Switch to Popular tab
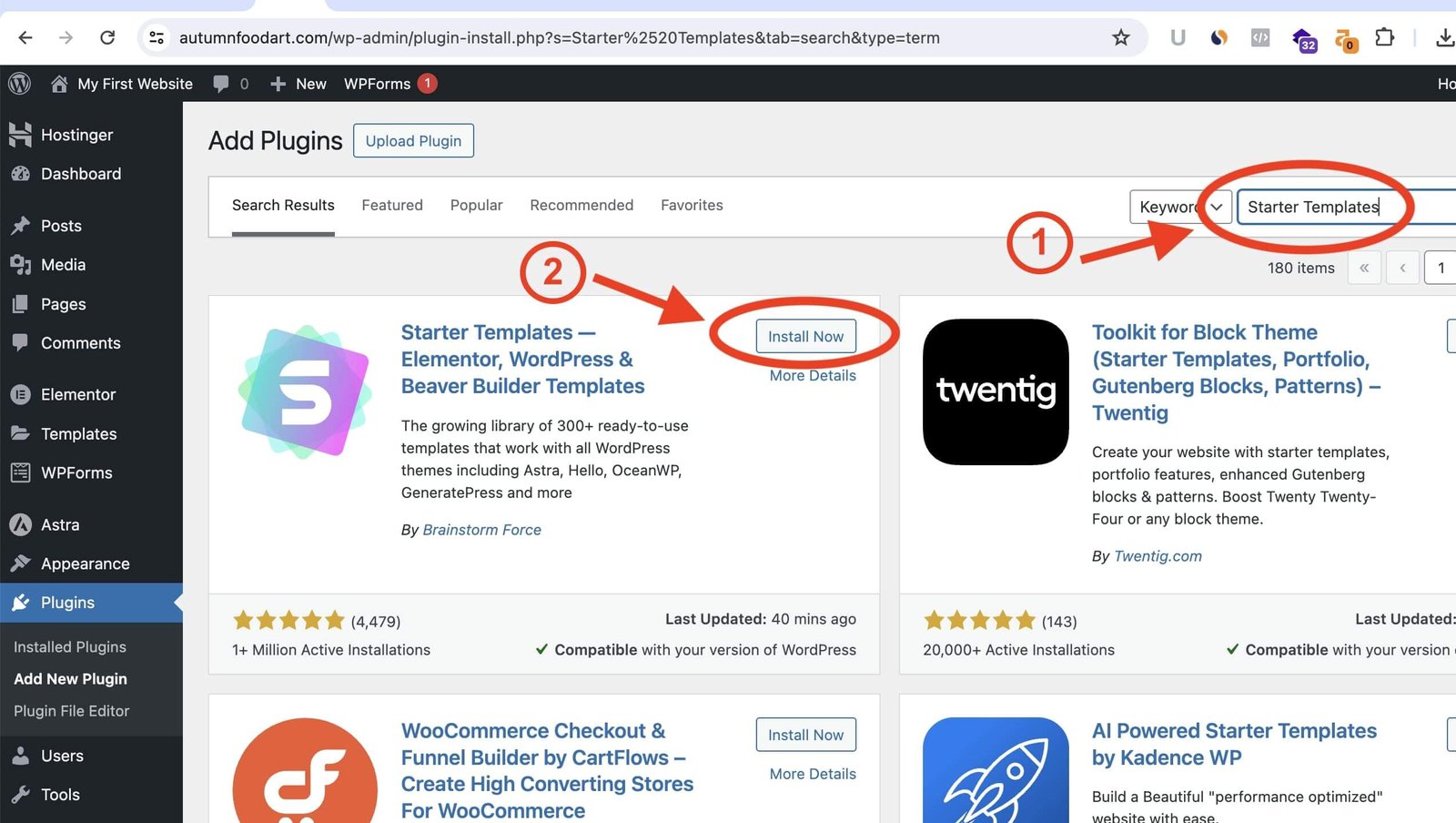Image resolution: width=1456 pixels, height=823 pixels. [x=476, y=206]
